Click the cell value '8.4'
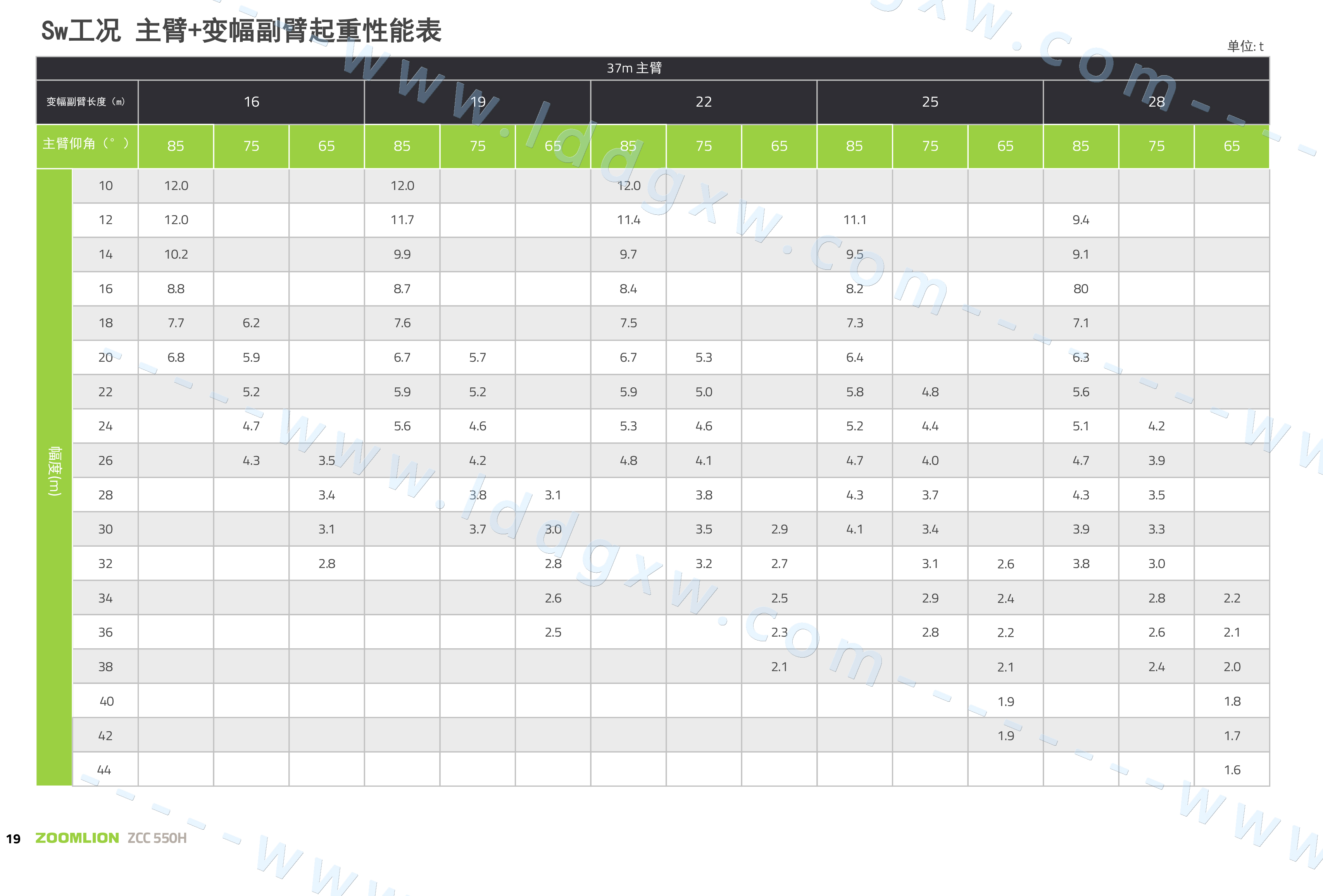 point(628,288)
